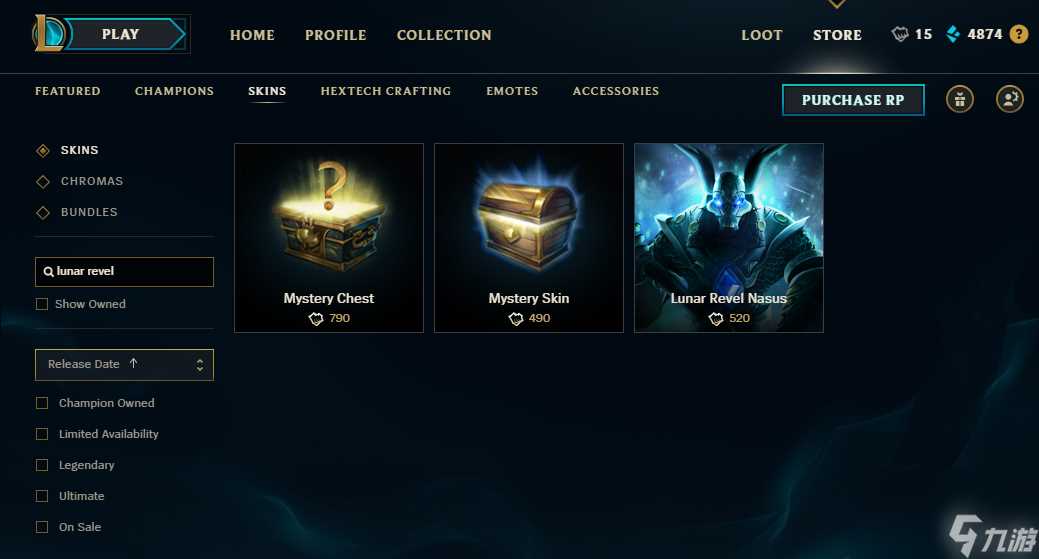
Task: Click the Blue Essence currency icon
Action: [x=953, y=34]
